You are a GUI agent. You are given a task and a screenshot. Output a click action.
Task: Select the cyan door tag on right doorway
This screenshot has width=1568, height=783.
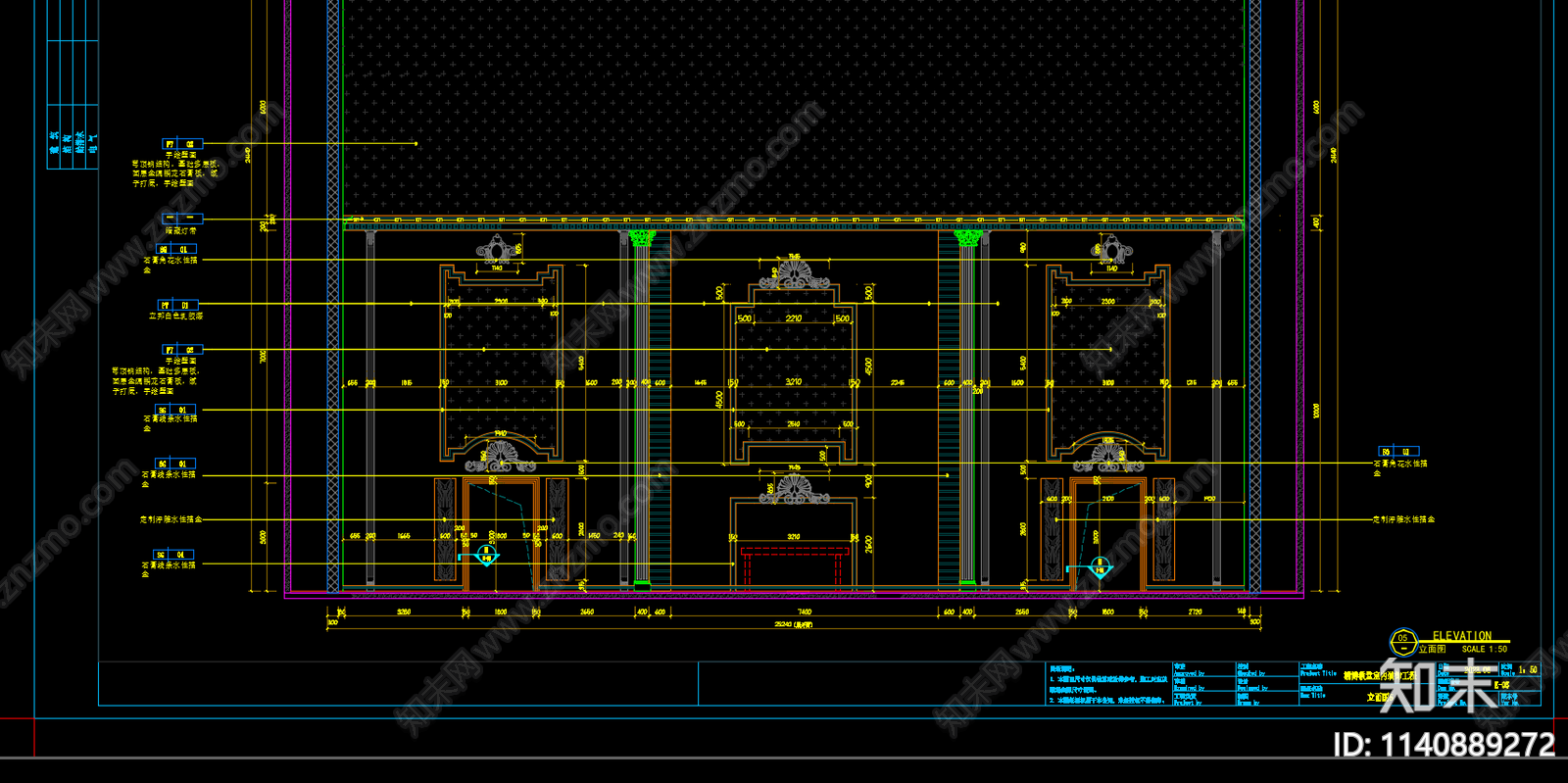(x=1100, y=566)
